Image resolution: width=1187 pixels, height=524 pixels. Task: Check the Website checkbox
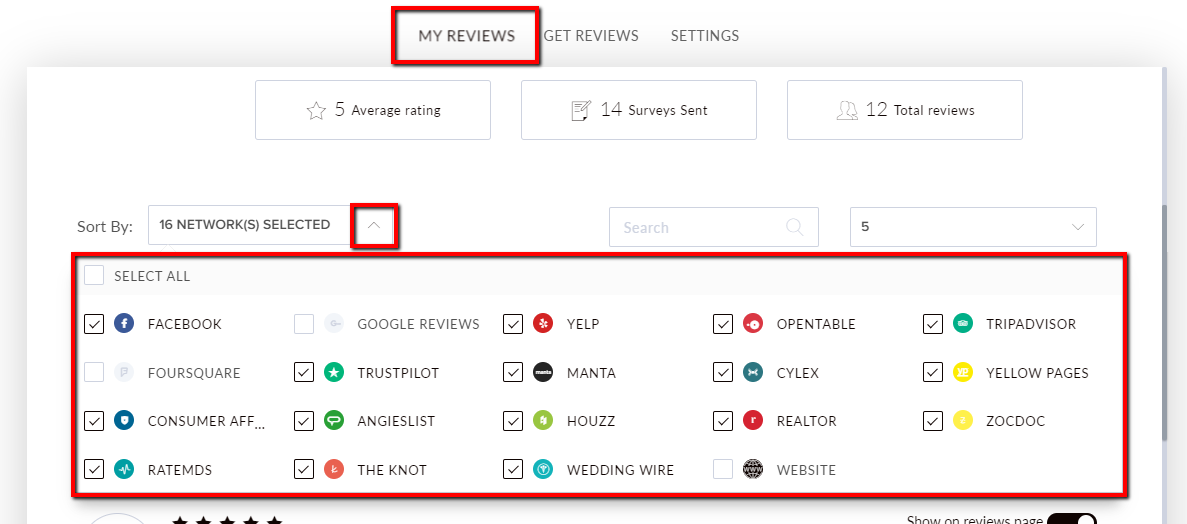coord(723,469)
